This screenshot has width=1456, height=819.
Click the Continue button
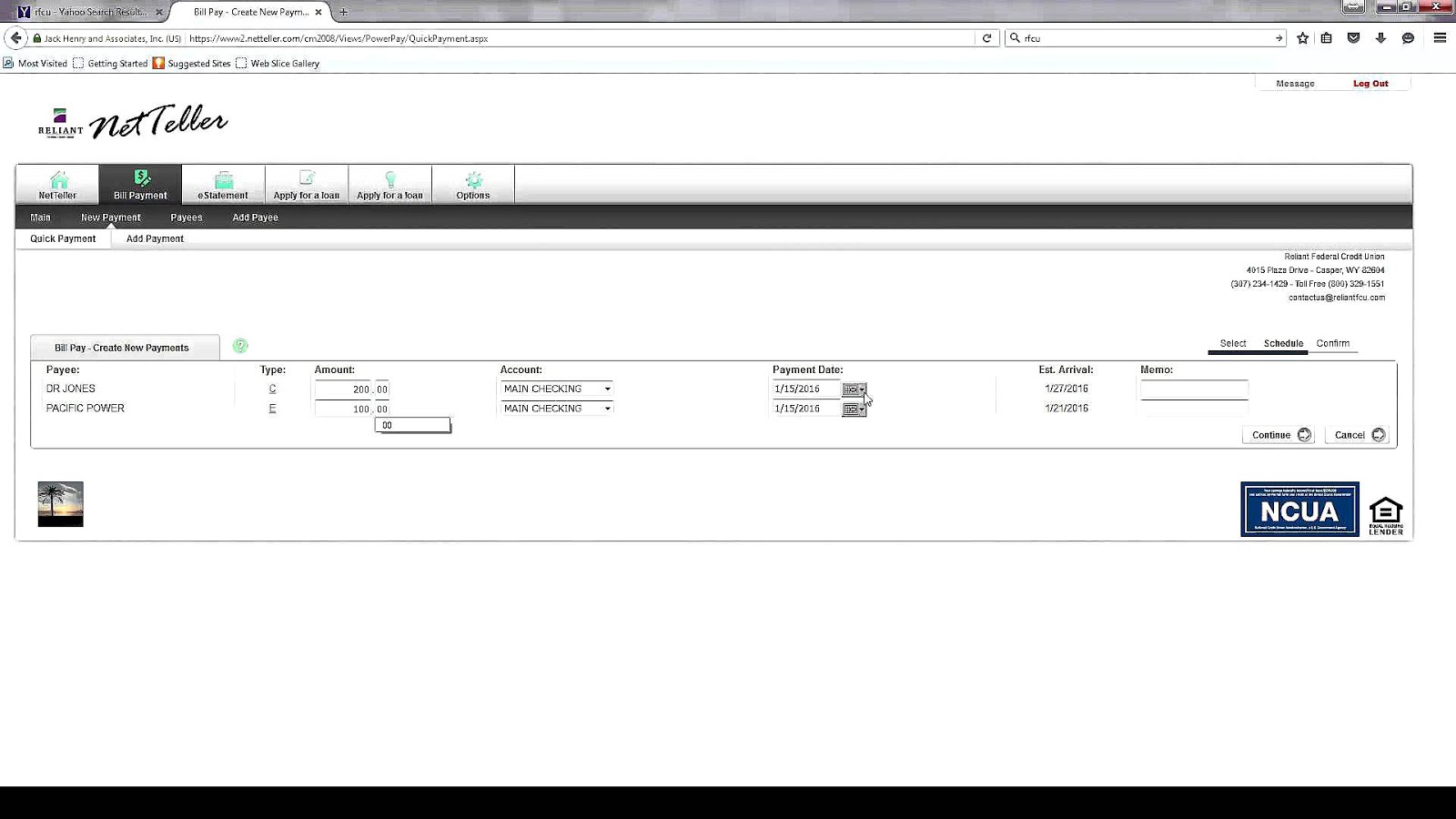coord(1278,434)
